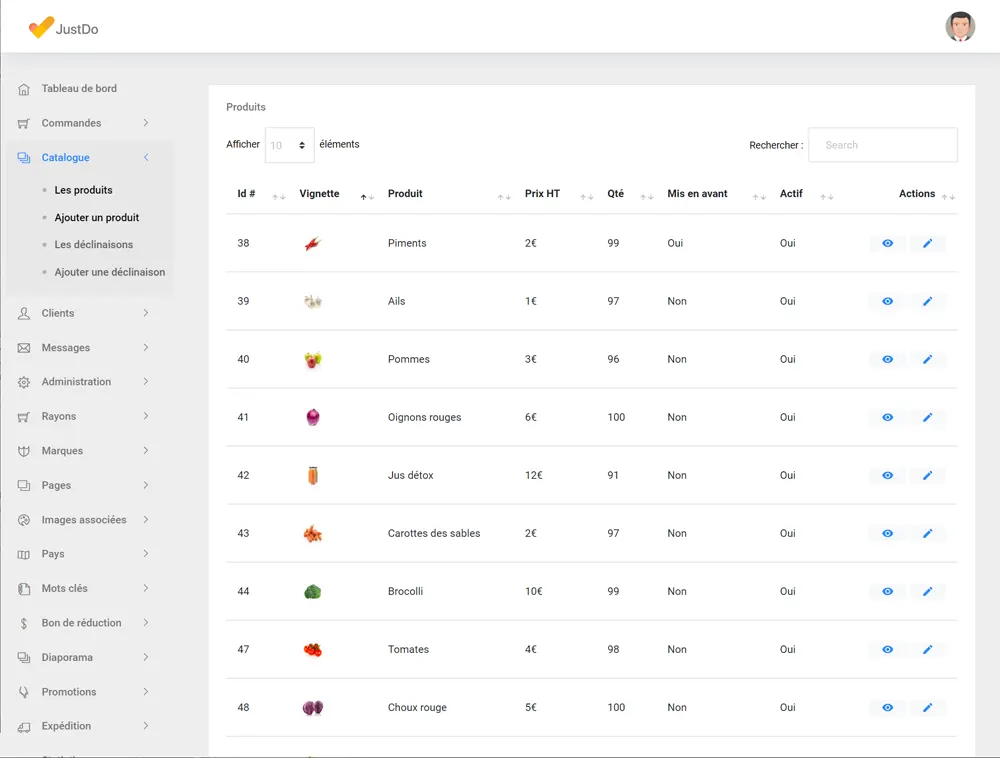Viewport: 1000px width, 758px height.
Task: Click the JustDo heart logo icon
Action: tap(40, 29)
